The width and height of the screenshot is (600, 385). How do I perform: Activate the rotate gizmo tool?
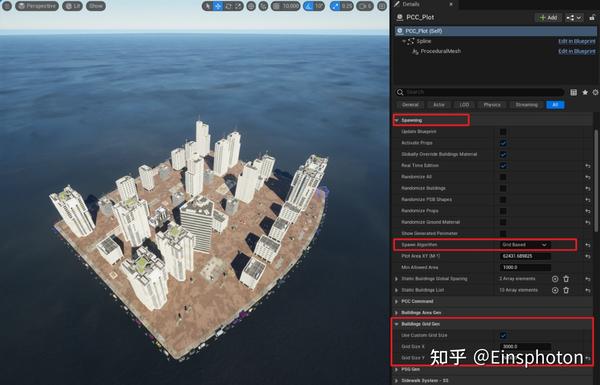pos(228,6)
